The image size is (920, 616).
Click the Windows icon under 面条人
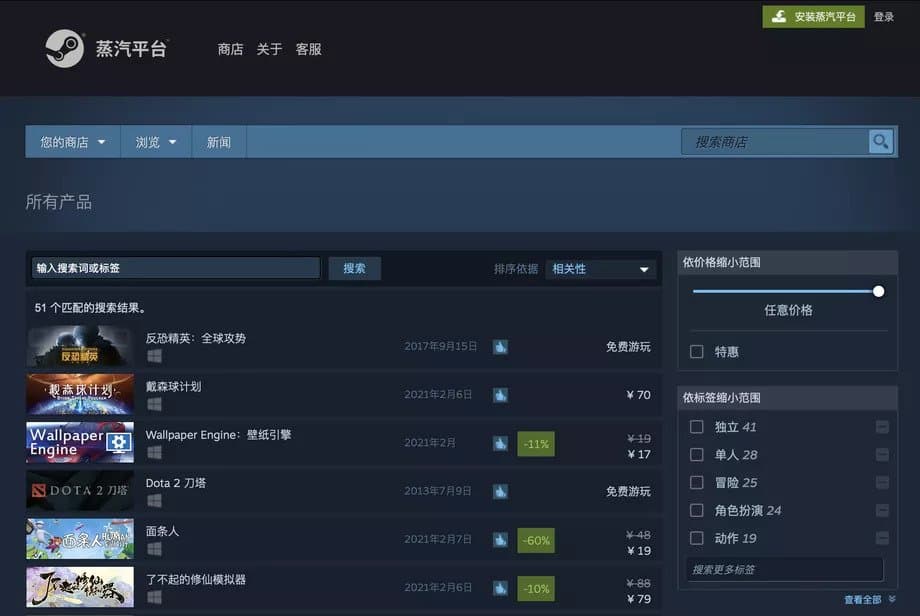click(154, 549)
